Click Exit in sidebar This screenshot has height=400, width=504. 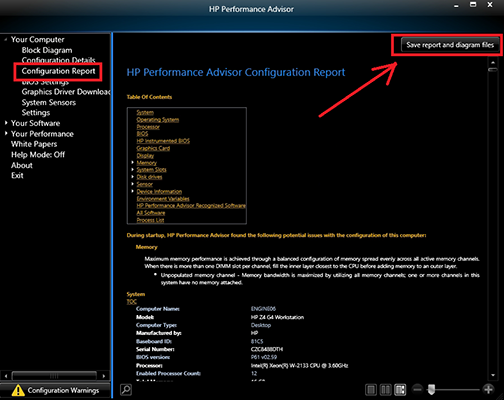[x=17, y=175]
